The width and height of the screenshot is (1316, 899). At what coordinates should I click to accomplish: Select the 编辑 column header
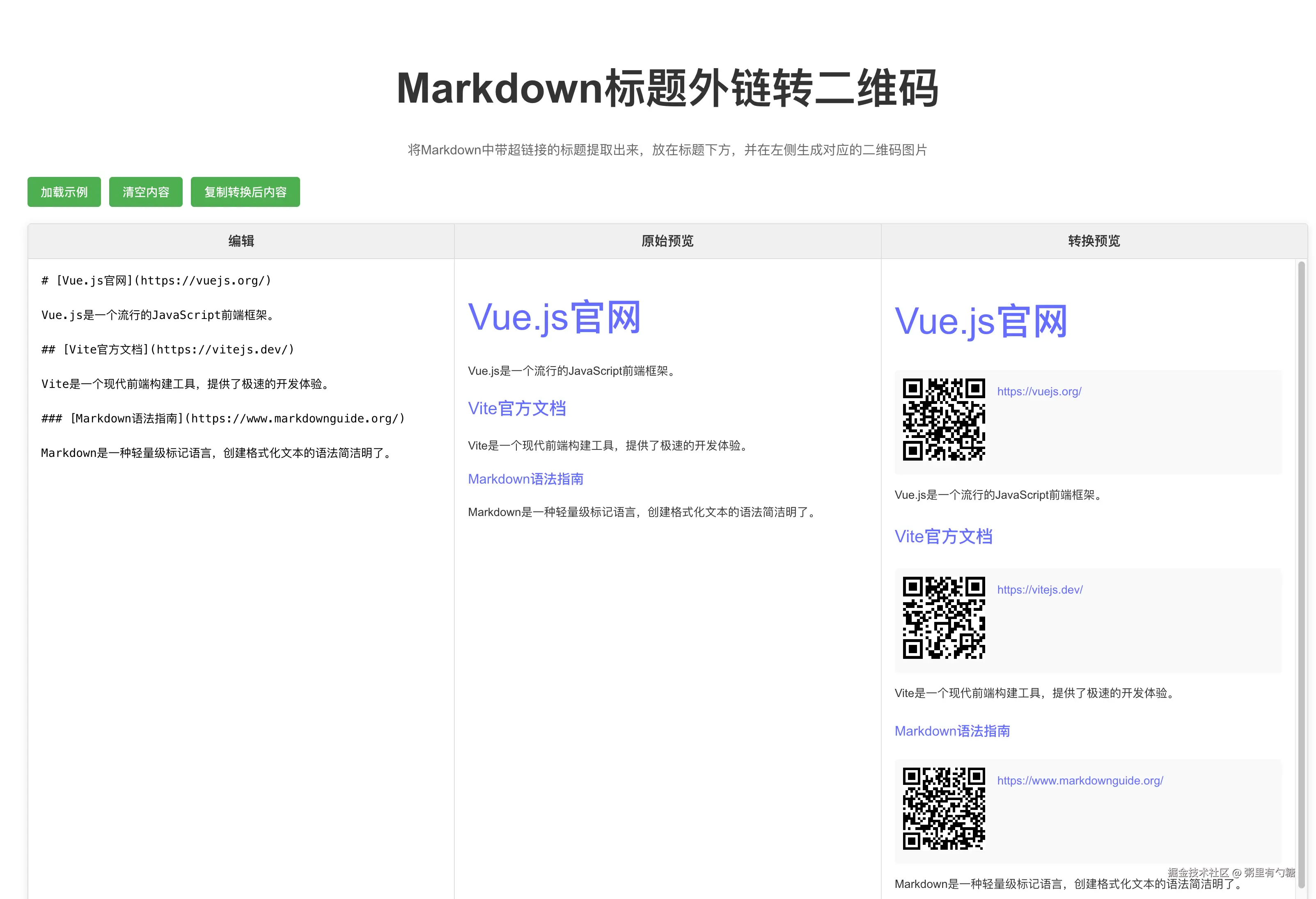[x=241, y=241]
